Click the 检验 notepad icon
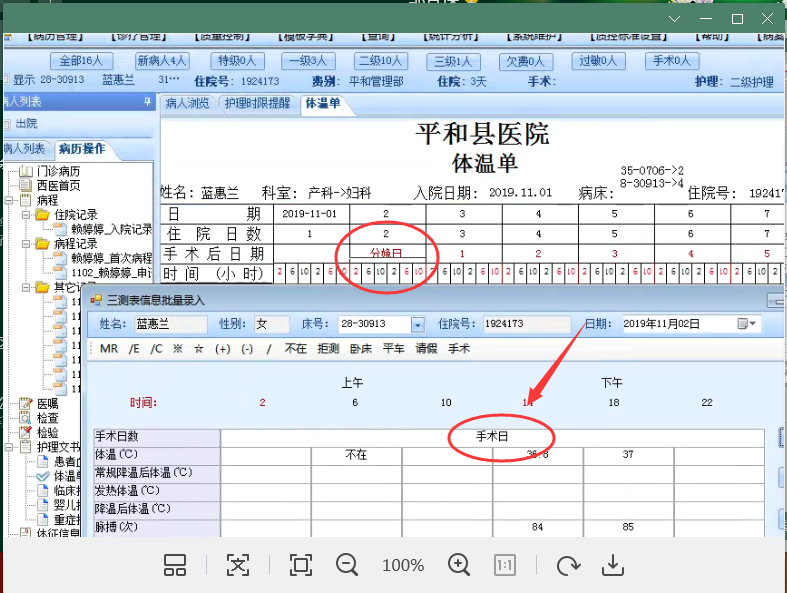 point(26,432)
